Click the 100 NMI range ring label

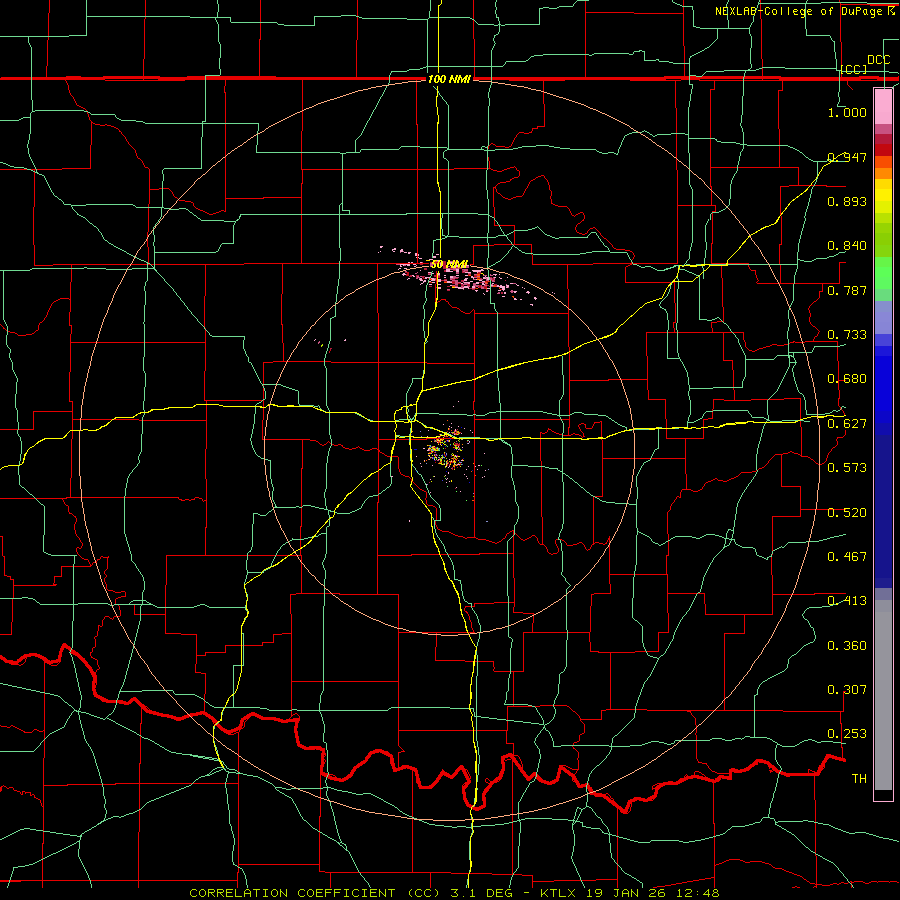pos(449,79)
